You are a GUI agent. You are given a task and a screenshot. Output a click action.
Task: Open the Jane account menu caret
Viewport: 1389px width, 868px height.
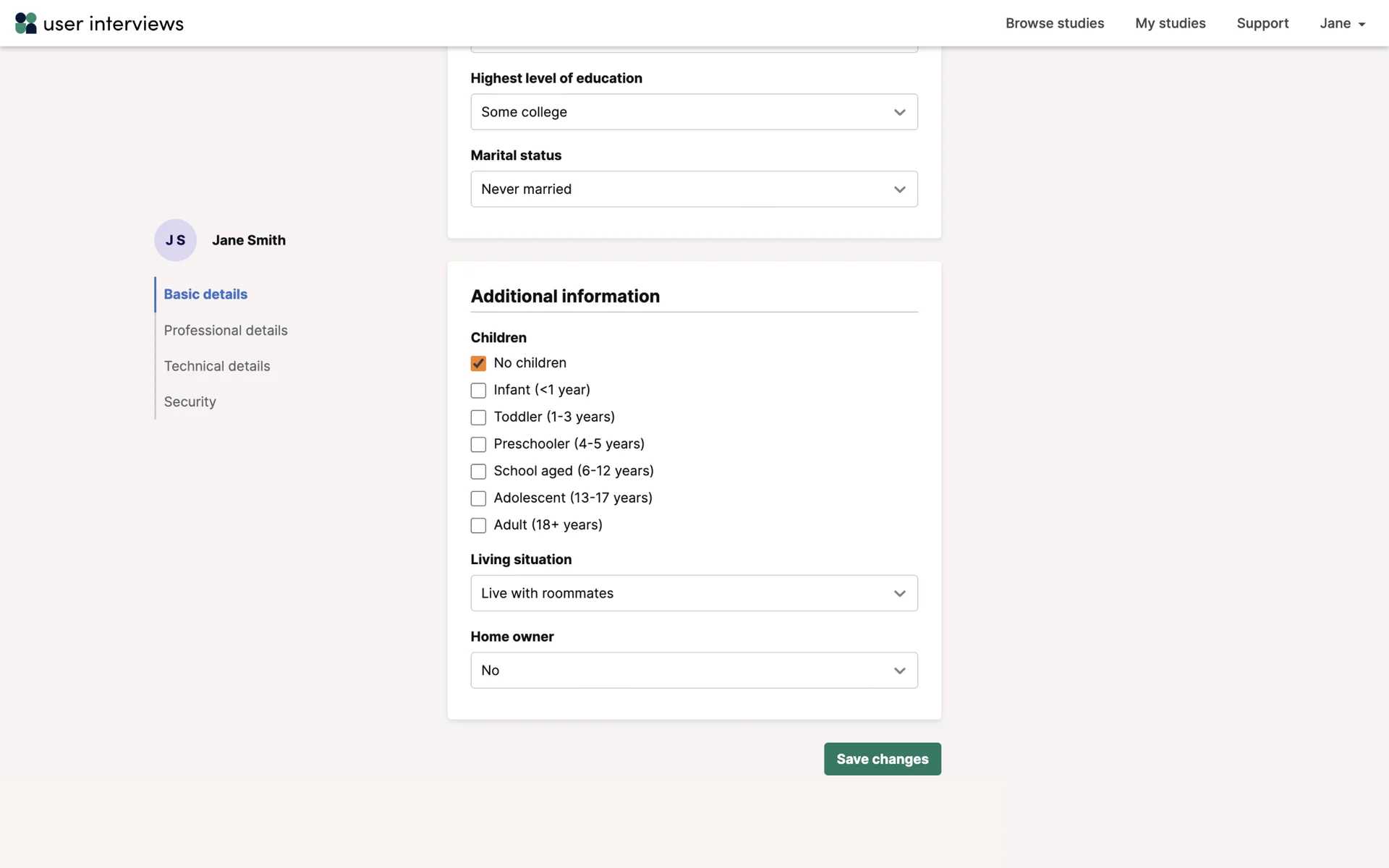coord(1362,25)
